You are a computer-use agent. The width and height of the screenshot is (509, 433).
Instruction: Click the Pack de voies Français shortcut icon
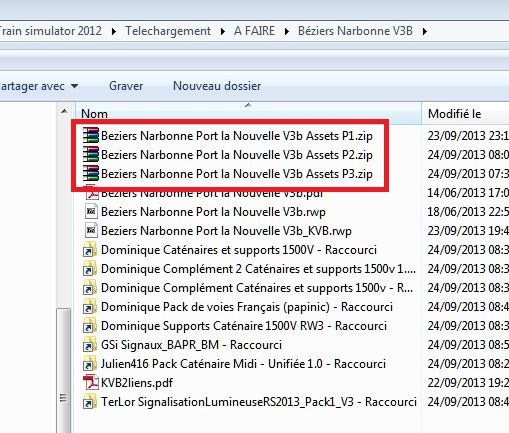pyautogui.click(x=90, y=307)
